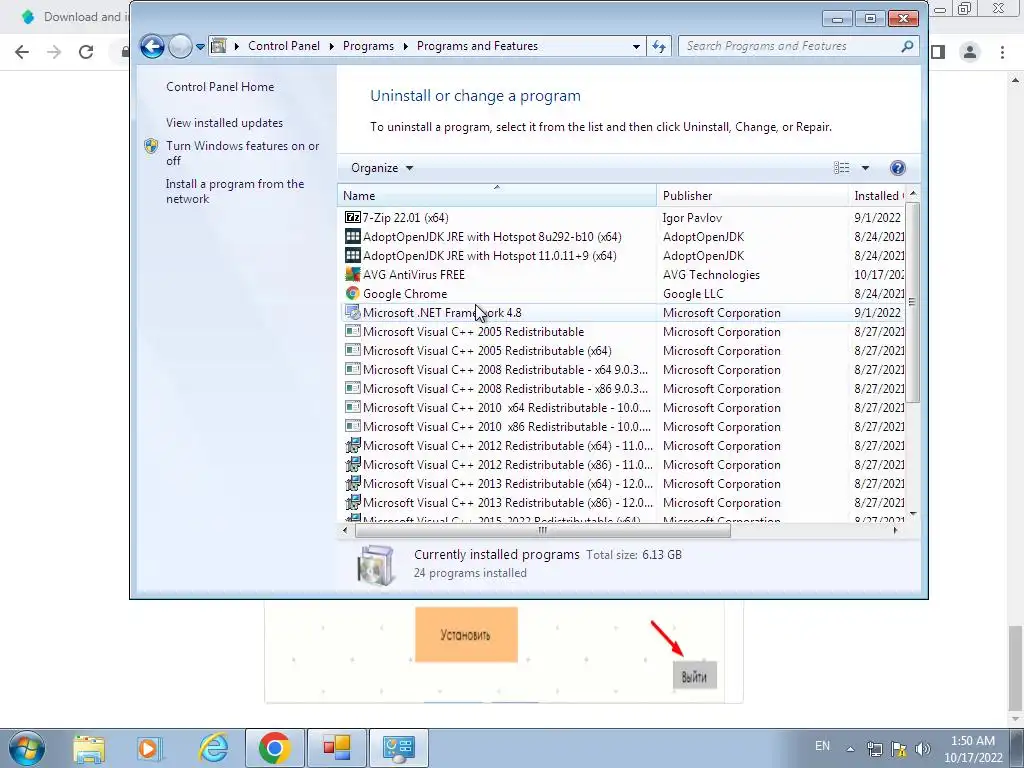The height and width of the screenshot is (768, 1024).
Task: Click AVG Technologies publisher cell
Action: 711,274
